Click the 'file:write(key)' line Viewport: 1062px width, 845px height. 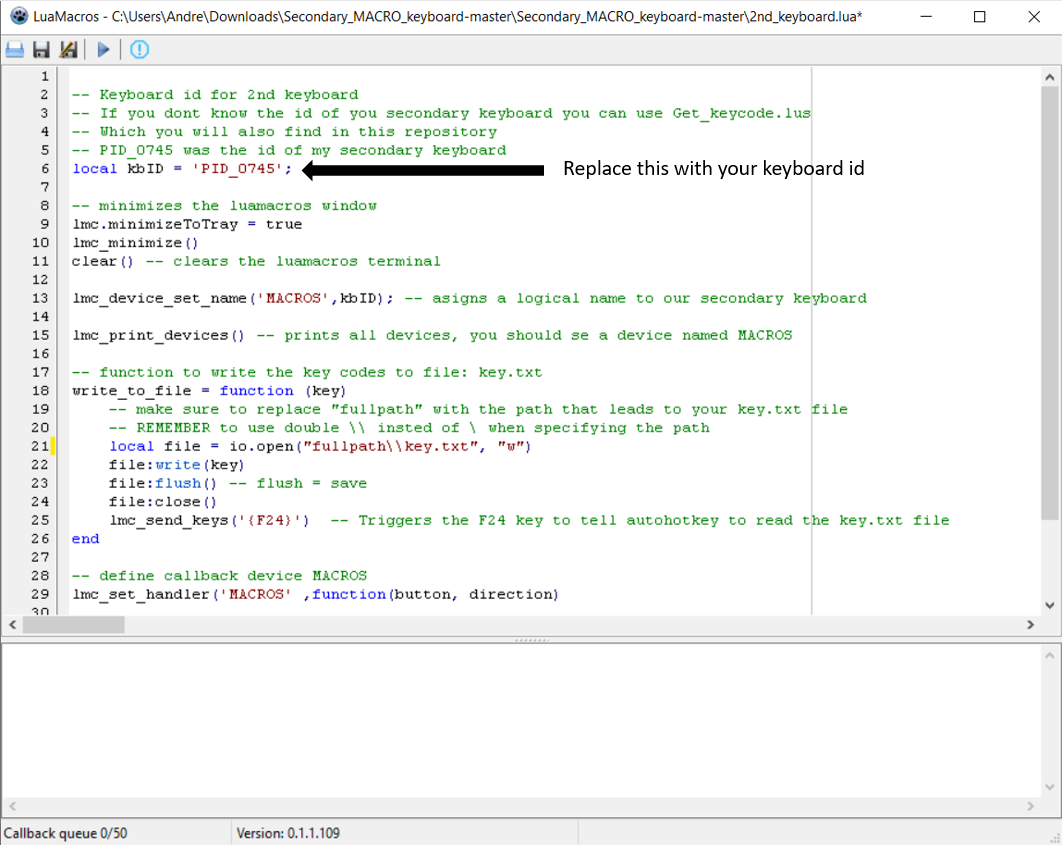click(x=176, y=464)
